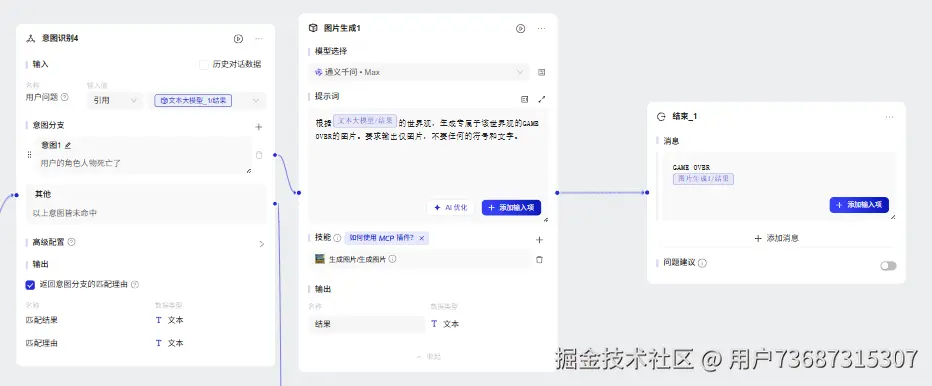Click the 文本大模型/结果 variable tag in prompt

(x=365, y=121)
